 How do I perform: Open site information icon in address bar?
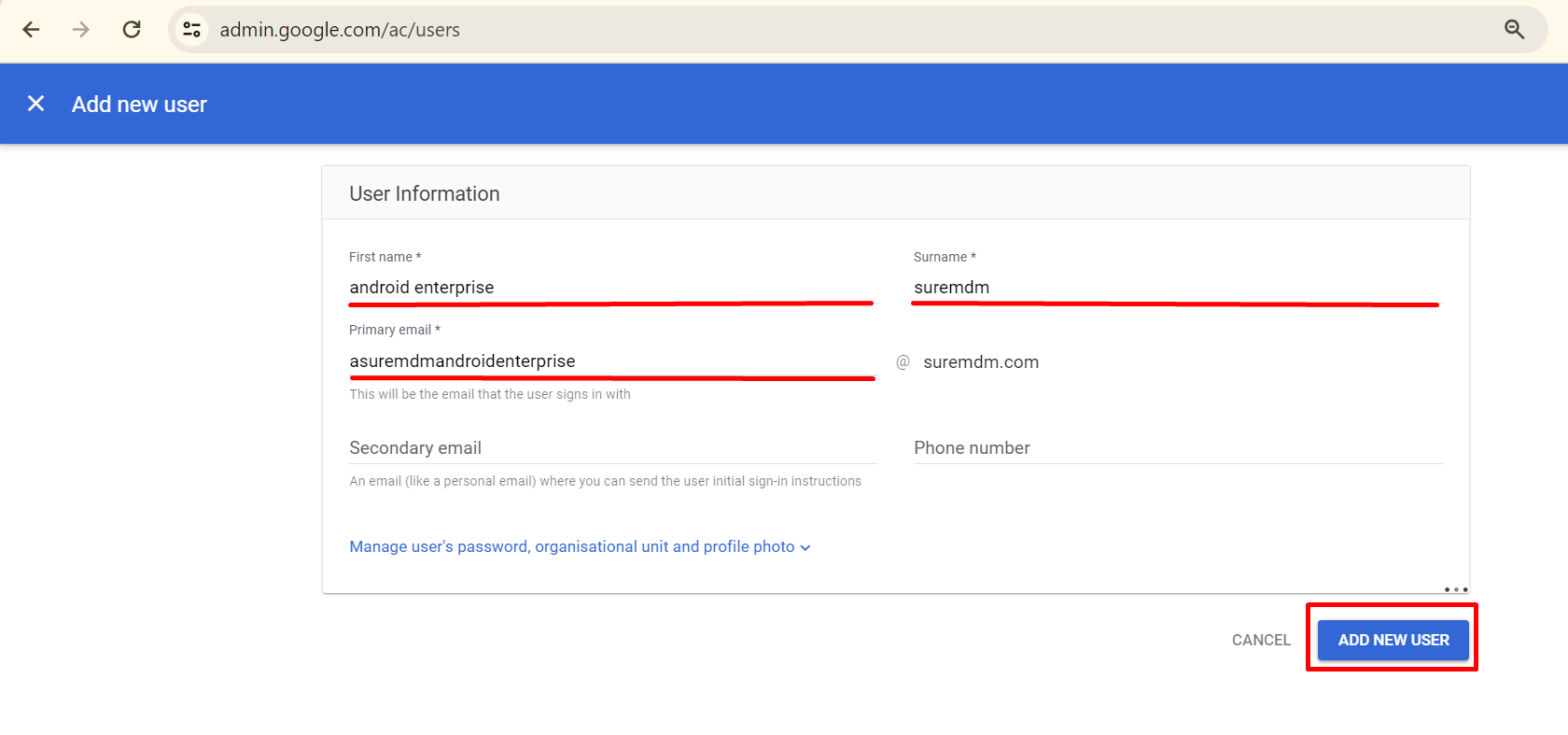[x=192, y=29]
